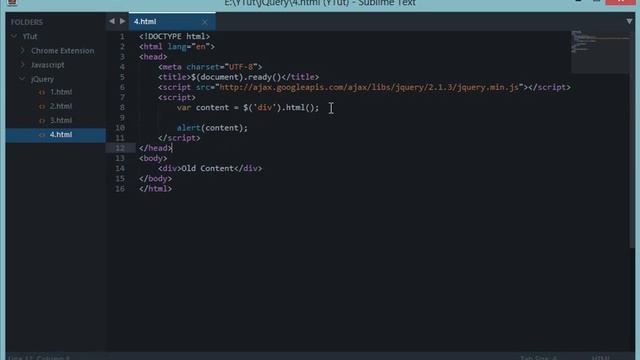Click line number 1 in gutter
This screenshot has width=640, height=360.
click(x=122, y=36)
